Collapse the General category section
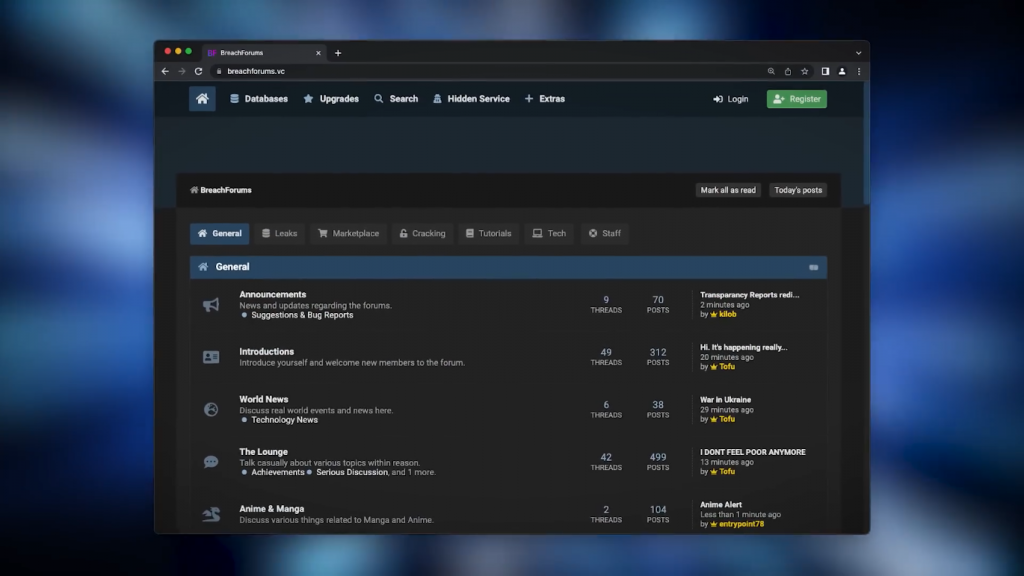 [x=814, y=267]
